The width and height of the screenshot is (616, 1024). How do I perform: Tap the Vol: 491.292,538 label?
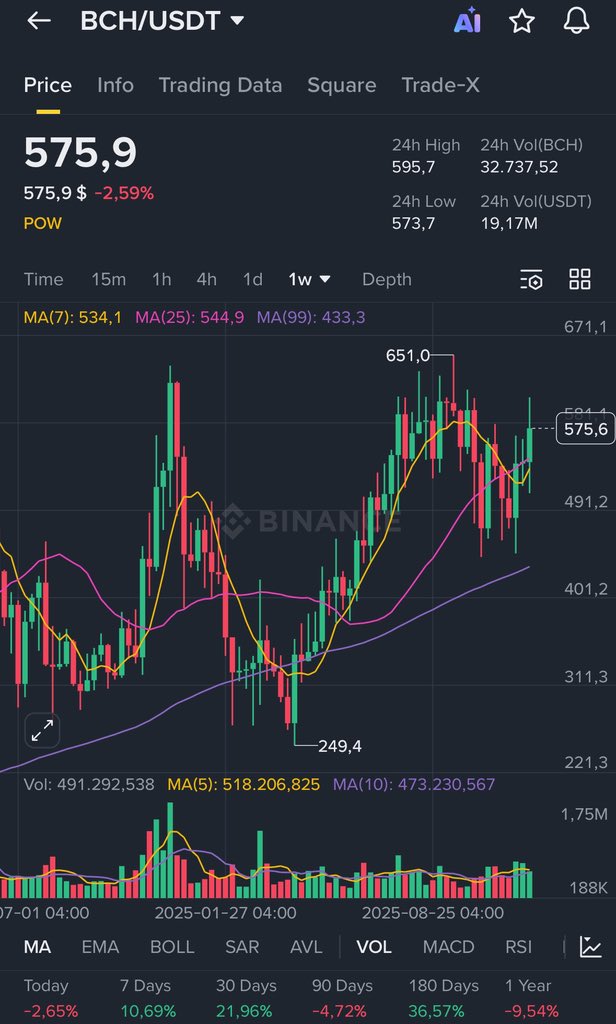pyautogui.click(x=89, y=784)
